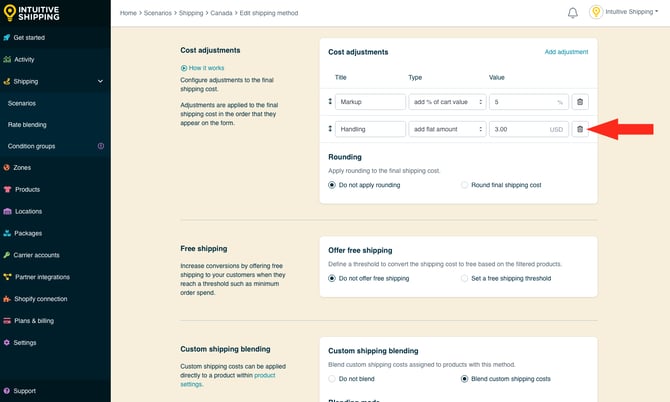The height and width of the screenshot is (402, 670).
Task: Go to Shipping breadcrumb
Action: point(191,13)
